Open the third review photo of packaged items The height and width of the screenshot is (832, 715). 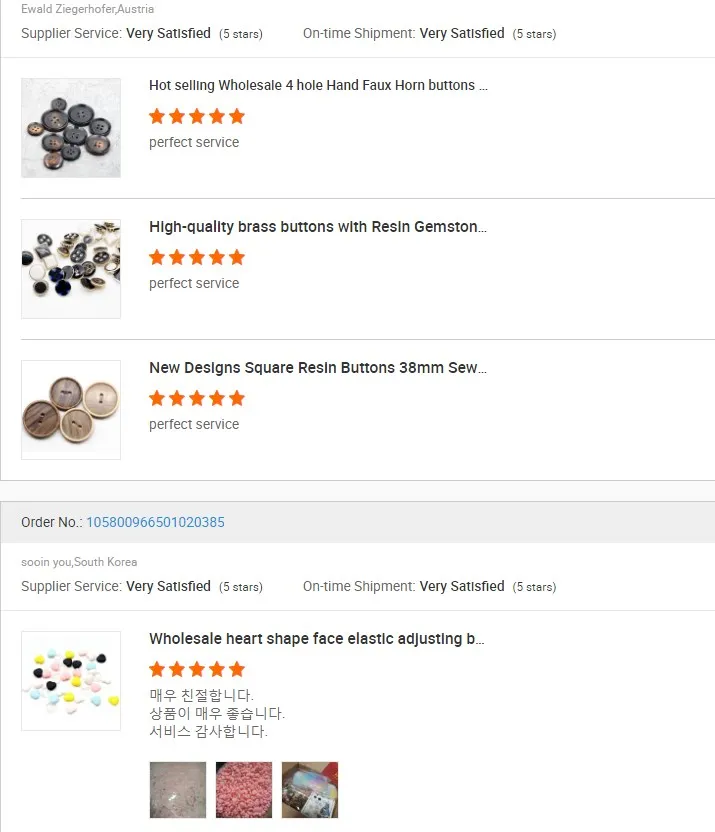(310, 790)
